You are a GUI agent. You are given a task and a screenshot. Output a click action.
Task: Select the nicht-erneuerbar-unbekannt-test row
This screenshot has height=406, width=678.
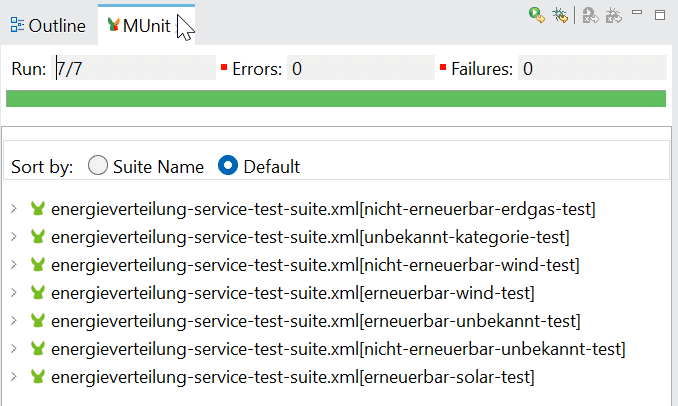pos(338,349)
